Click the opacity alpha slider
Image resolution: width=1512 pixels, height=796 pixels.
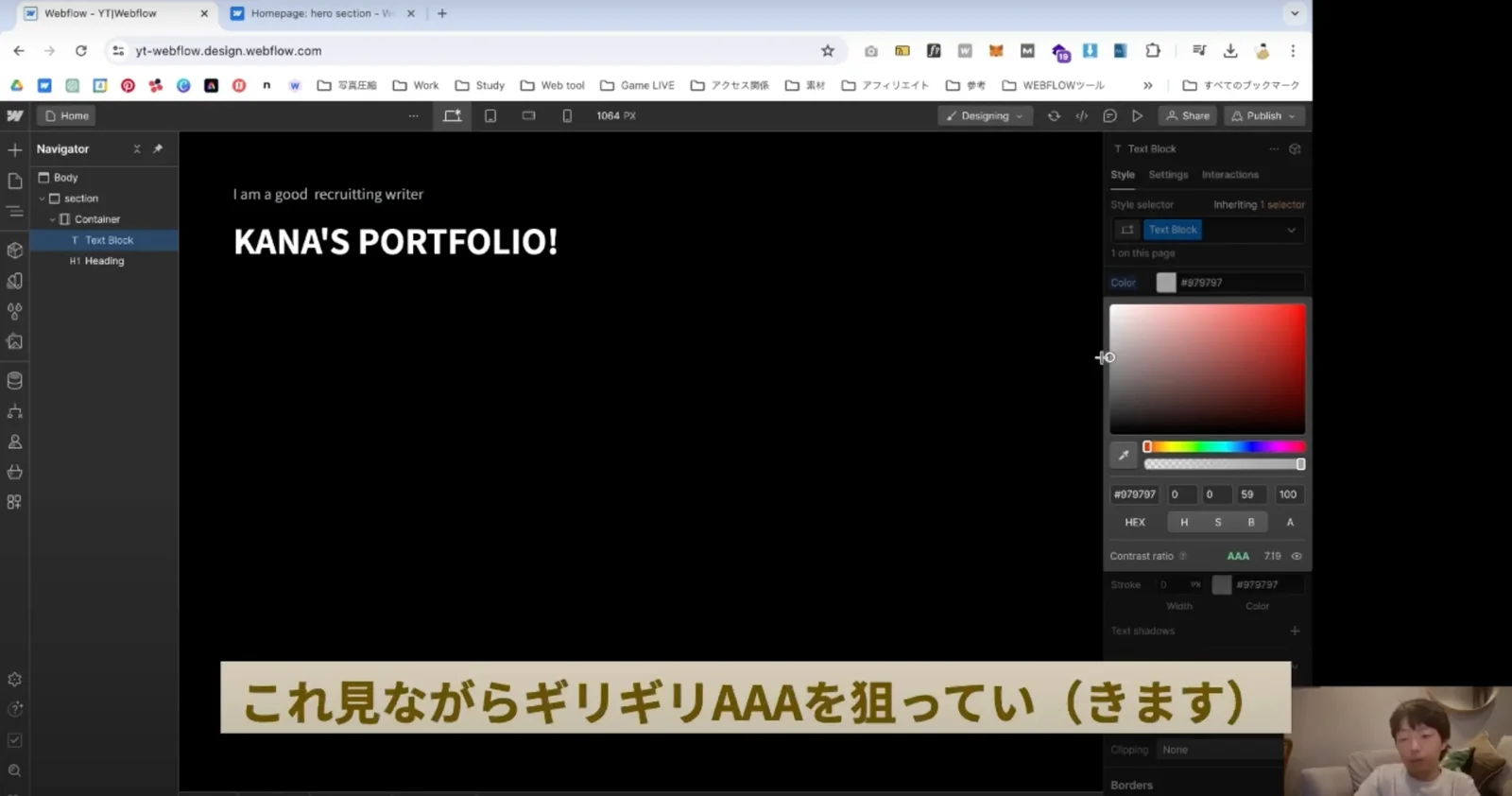pos(1224,464)
